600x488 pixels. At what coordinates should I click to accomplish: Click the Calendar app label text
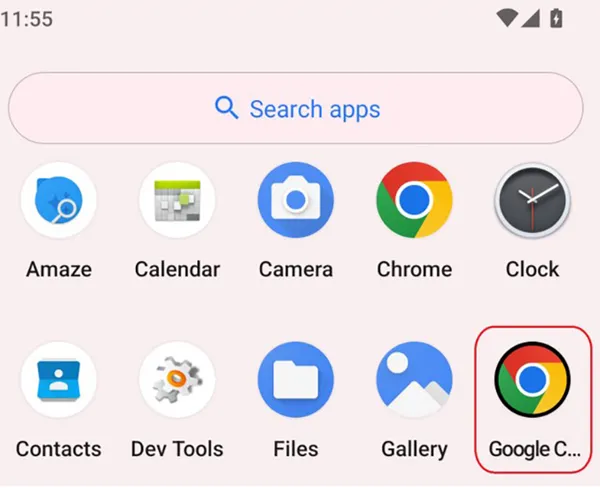tap(177, 269)
